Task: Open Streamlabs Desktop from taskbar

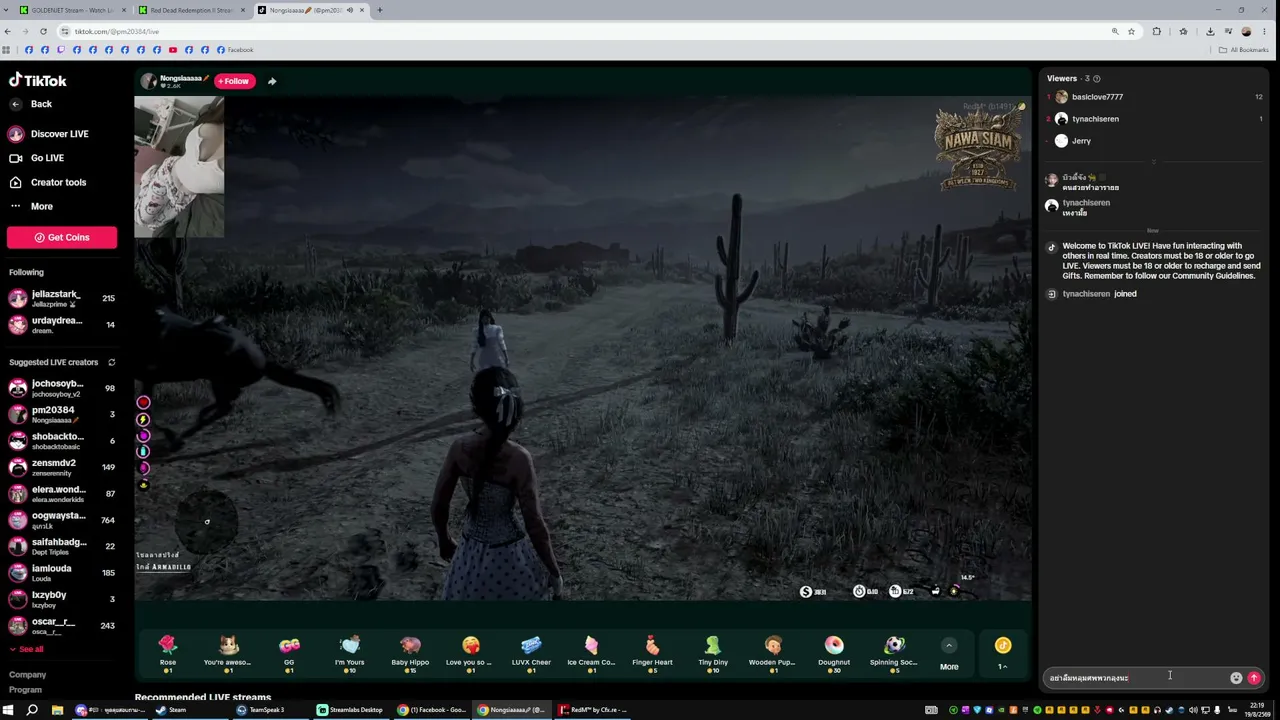Action: [350, 710]
